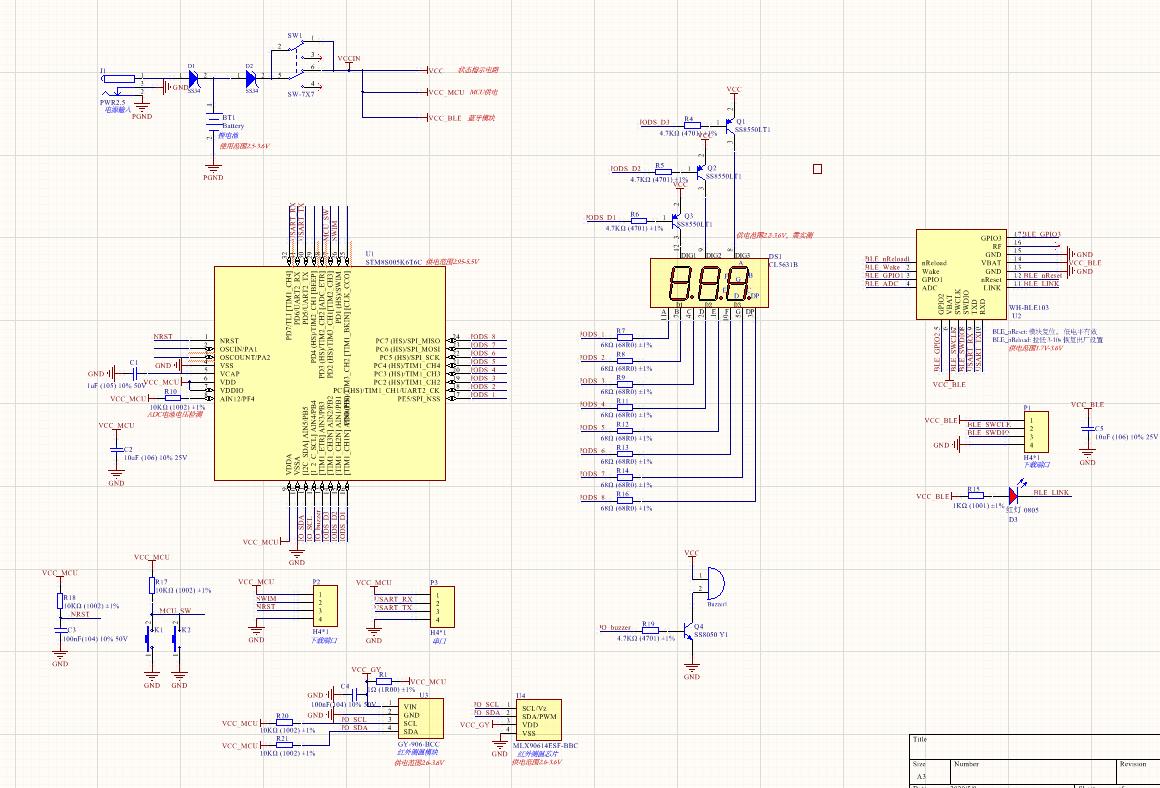The image size is (1160, 788).
Task: Select the D2 SS34 diode symbol
Action: point(251,78)
